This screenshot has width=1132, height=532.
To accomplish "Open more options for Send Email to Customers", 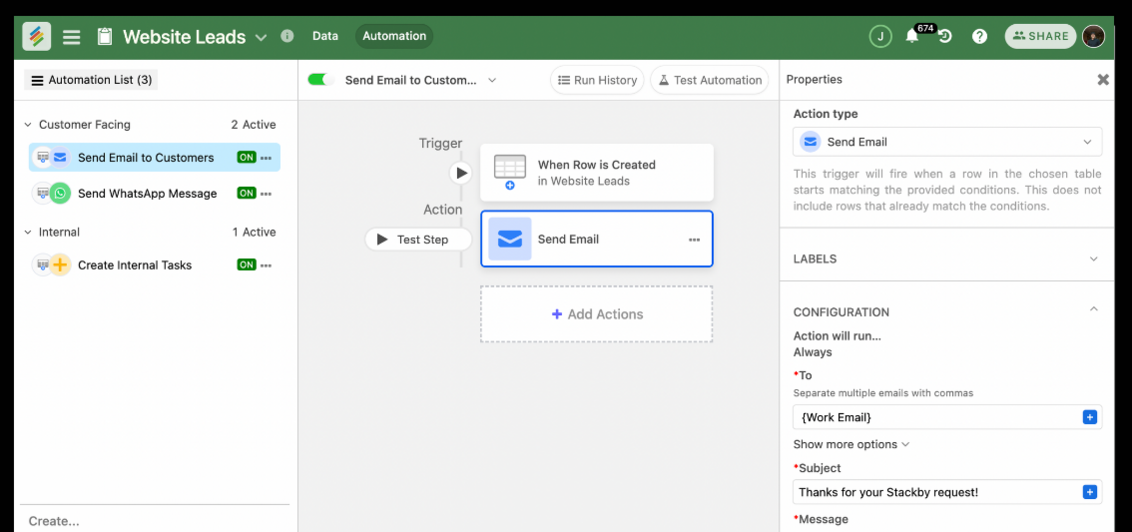I will pyautogui.click(x=266, y=157).
